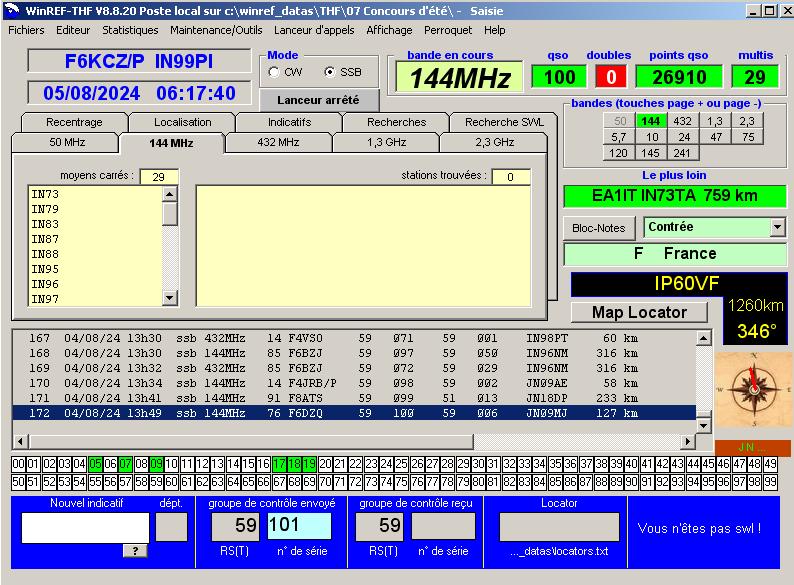Click the WinREF title bar app icon
Viewport: 794px width, 585px height.
(12, 10)
